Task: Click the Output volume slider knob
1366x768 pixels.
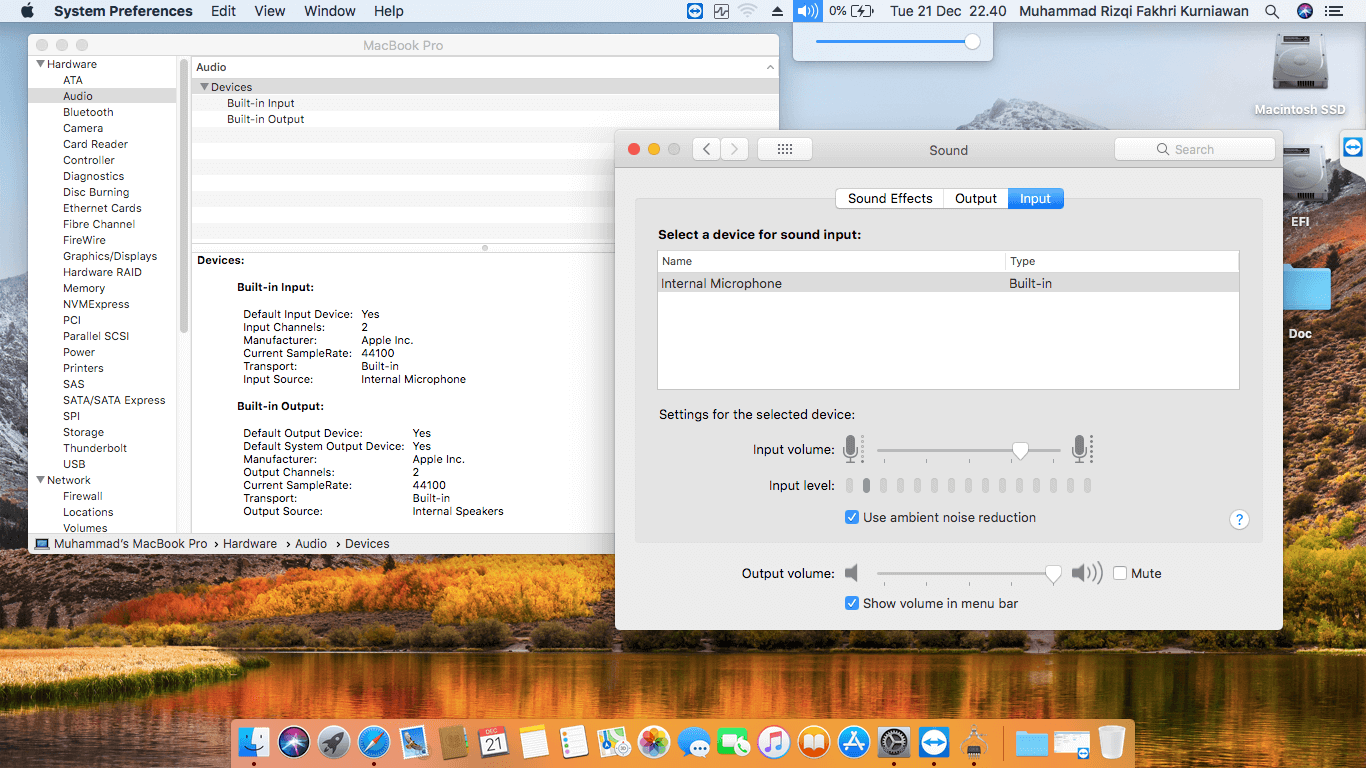Action: click(x=1053, y=574)
